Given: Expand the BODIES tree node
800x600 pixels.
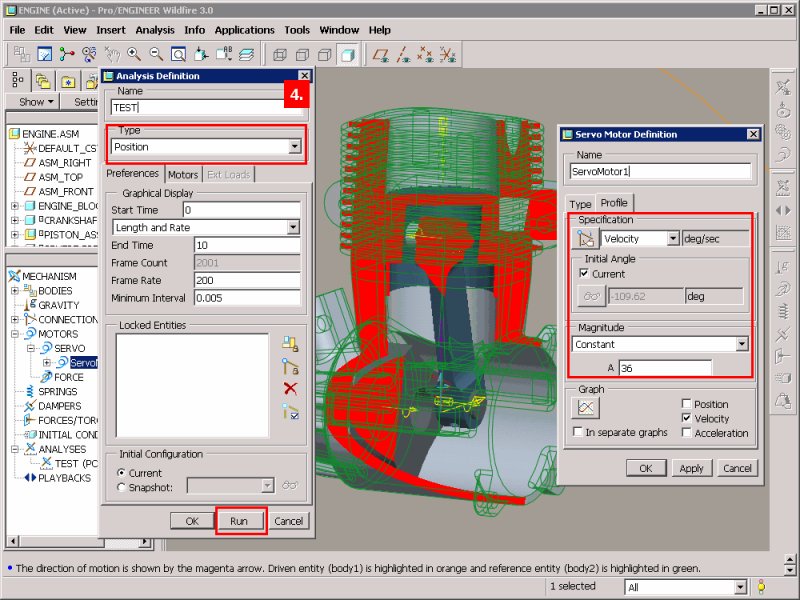Looking at the screenshot, I should (x=15, y=290).
